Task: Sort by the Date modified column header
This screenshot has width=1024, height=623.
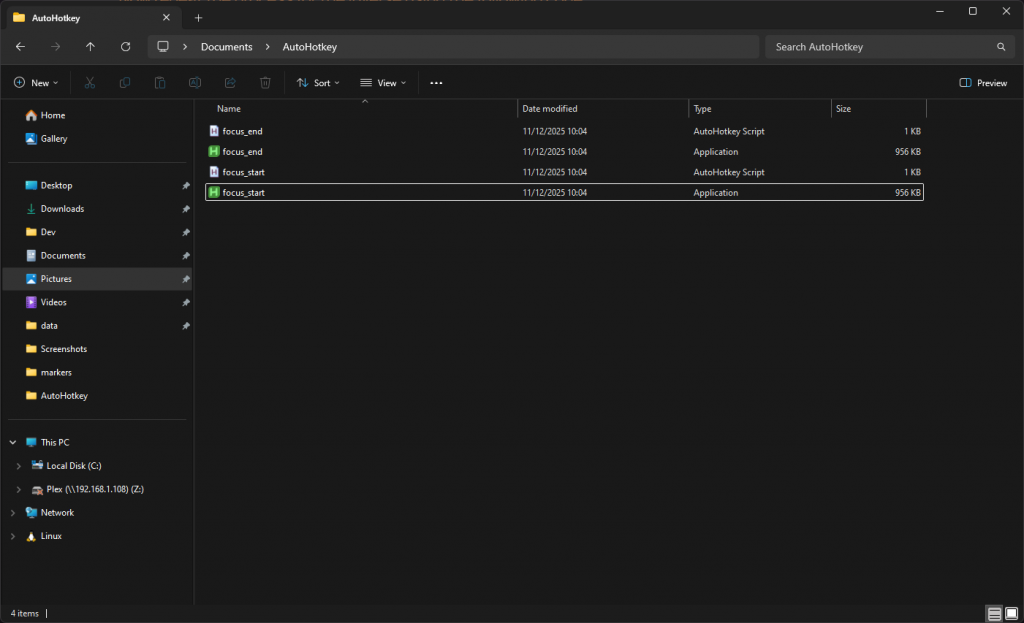Action: pyautogui.click(x=550, y=108)
